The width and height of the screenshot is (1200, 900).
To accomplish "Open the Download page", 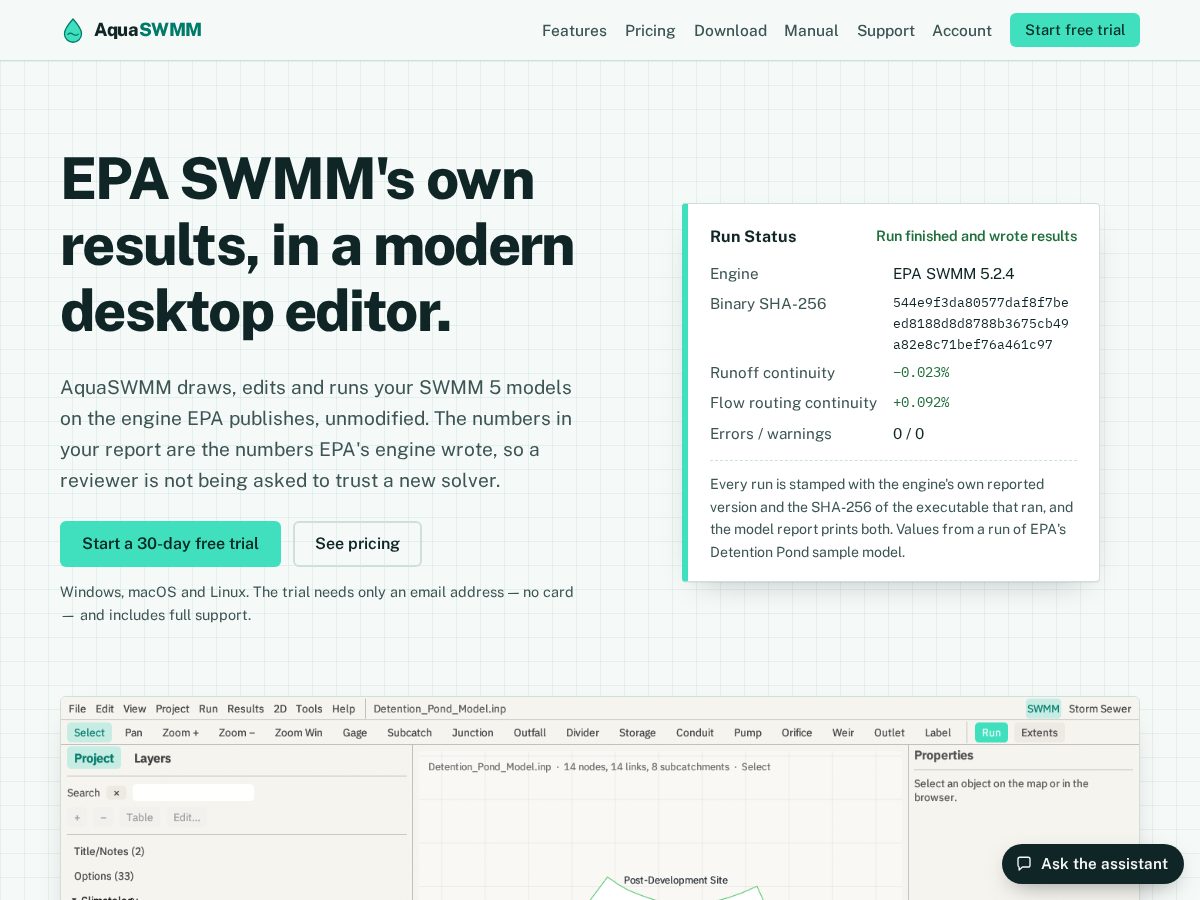I will (730, 31).
